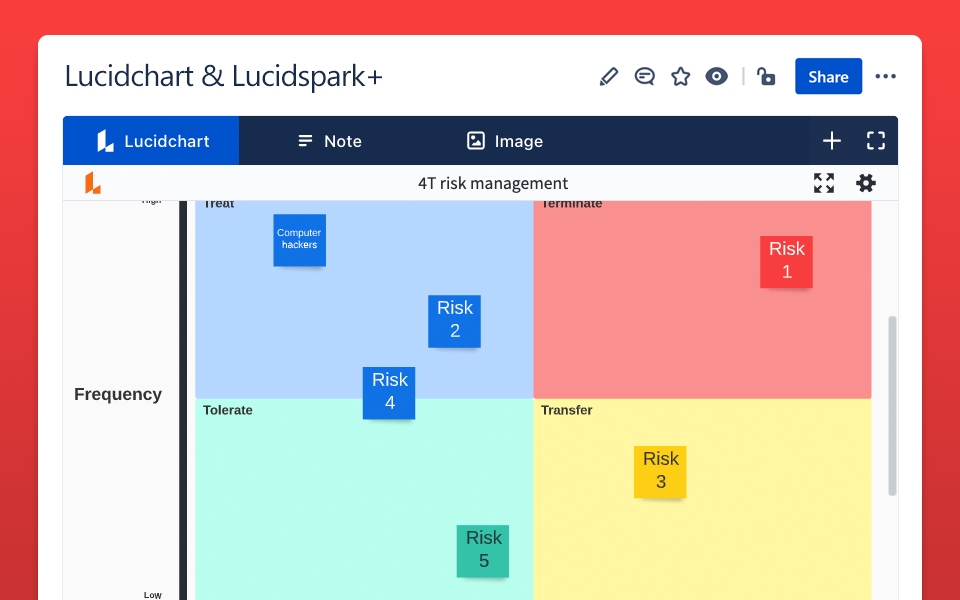Screen dimensions: 960x600
Task: Open the more actions ellipsis menu
Action: tap(885, 77)
